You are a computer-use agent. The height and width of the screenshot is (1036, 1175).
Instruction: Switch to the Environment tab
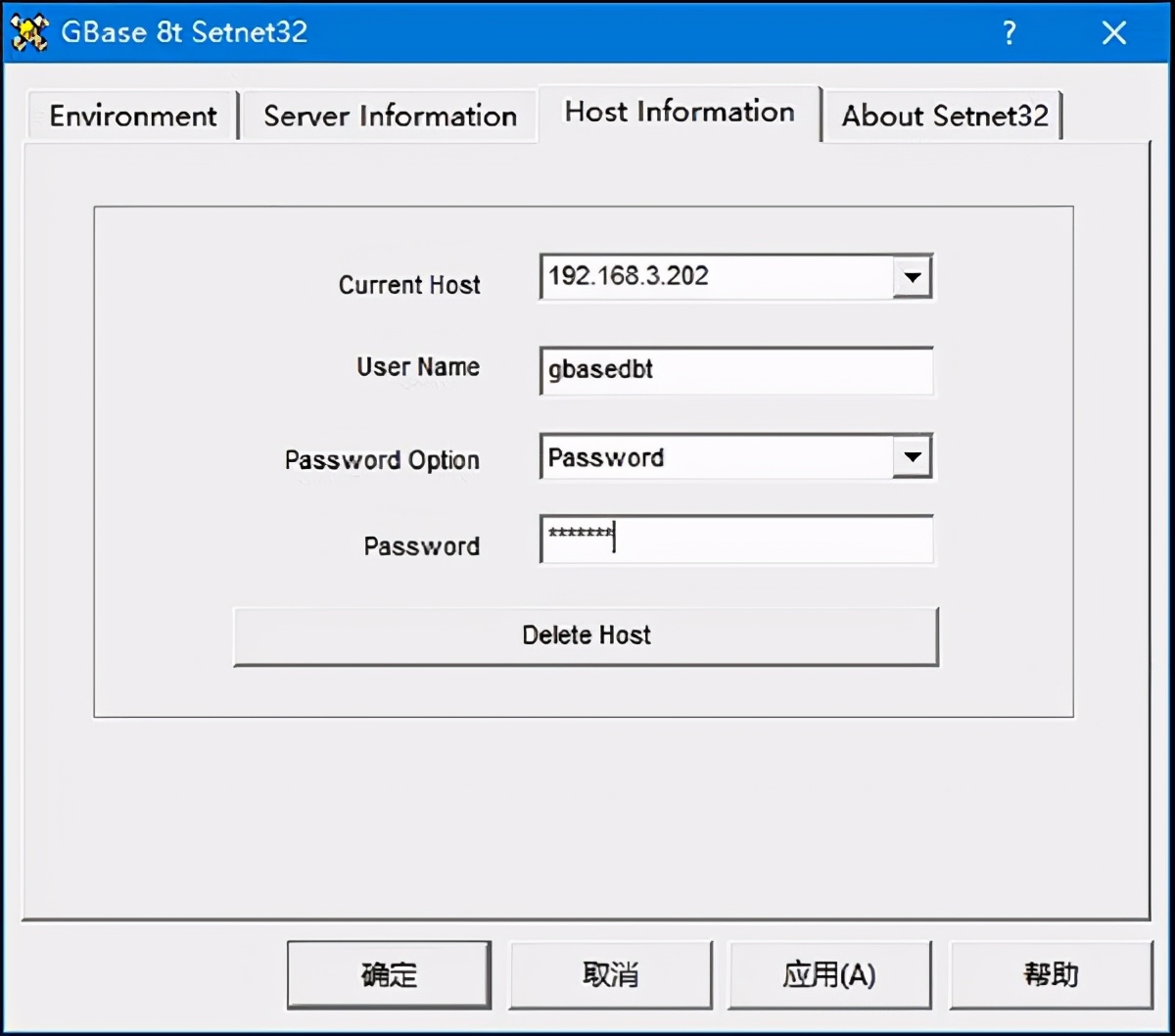pos(132,116)
